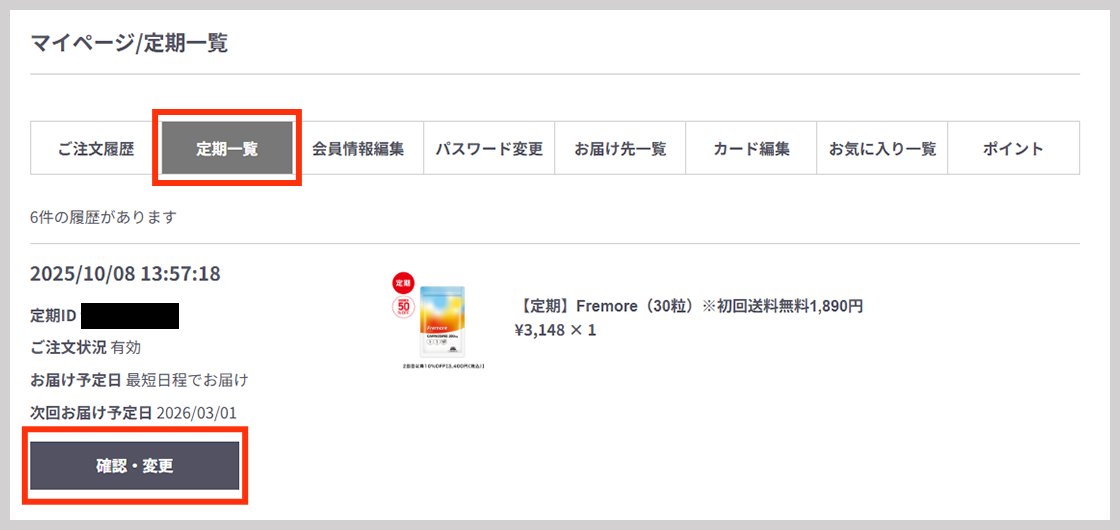Viewport: 1120px width, 530px height.
Task: View the お気に入り一覧 tab
Action: pos(882,149)
